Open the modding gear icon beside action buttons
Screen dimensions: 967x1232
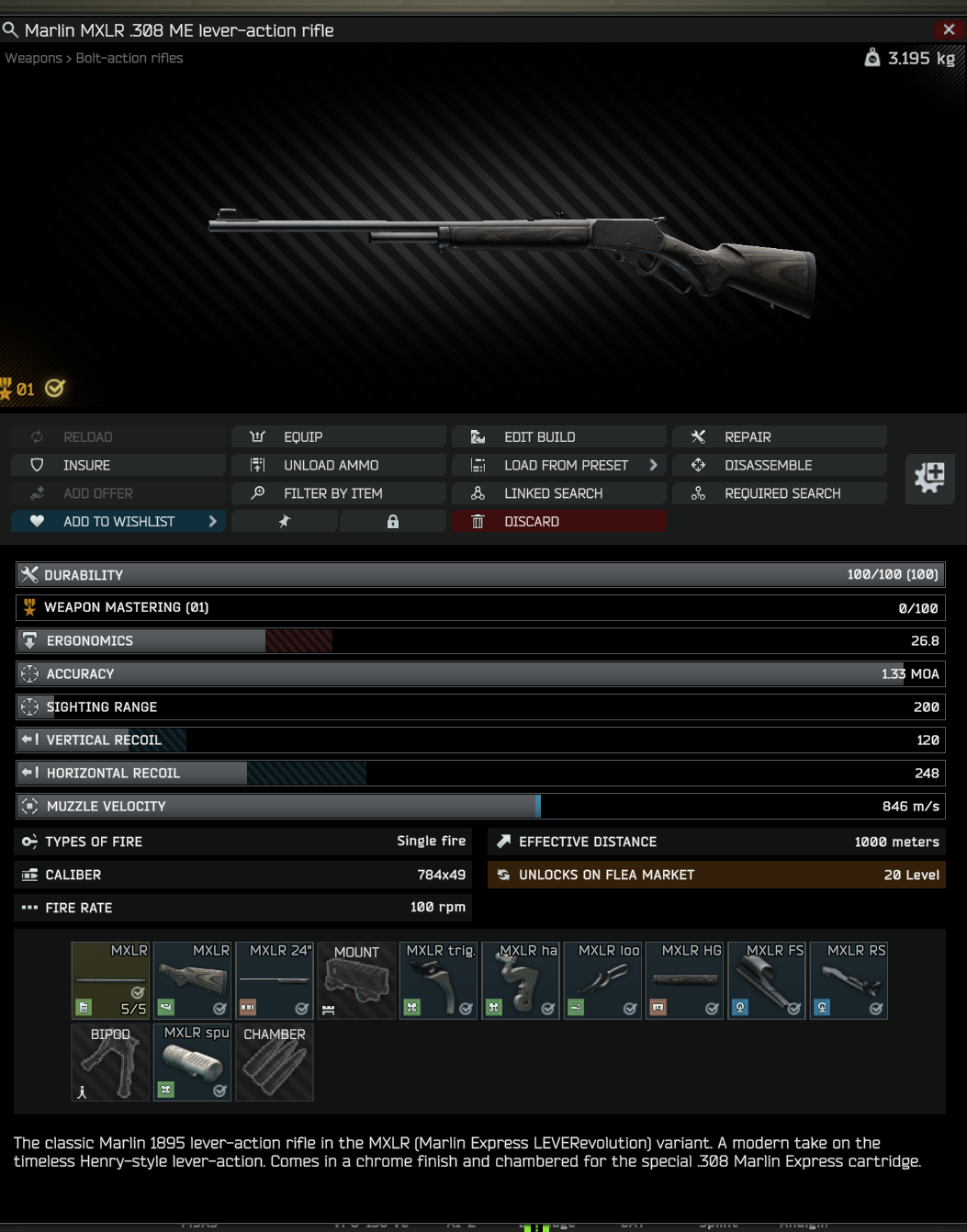929,478
